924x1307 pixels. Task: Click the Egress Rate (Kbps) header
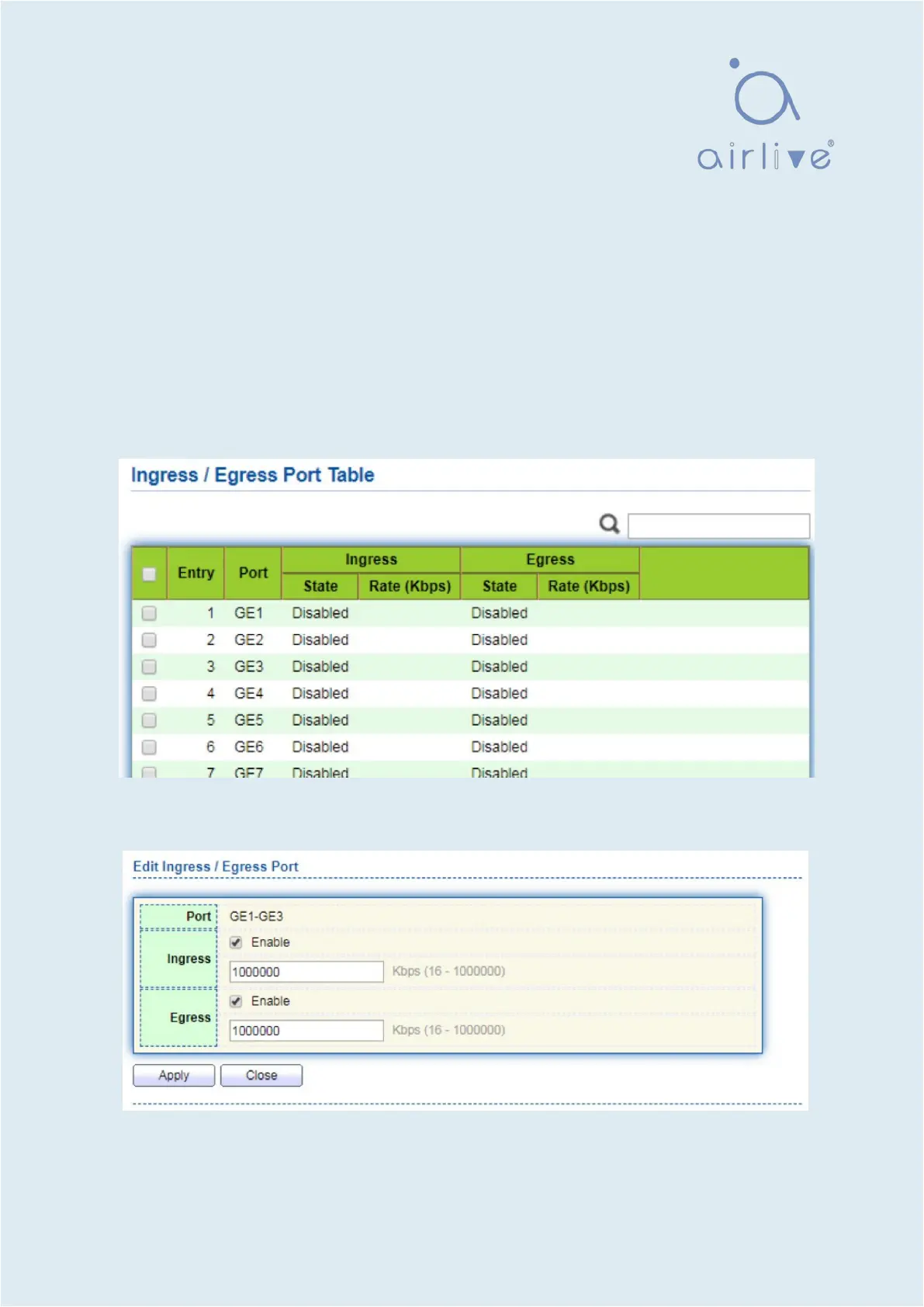click(x=588, y=587)
